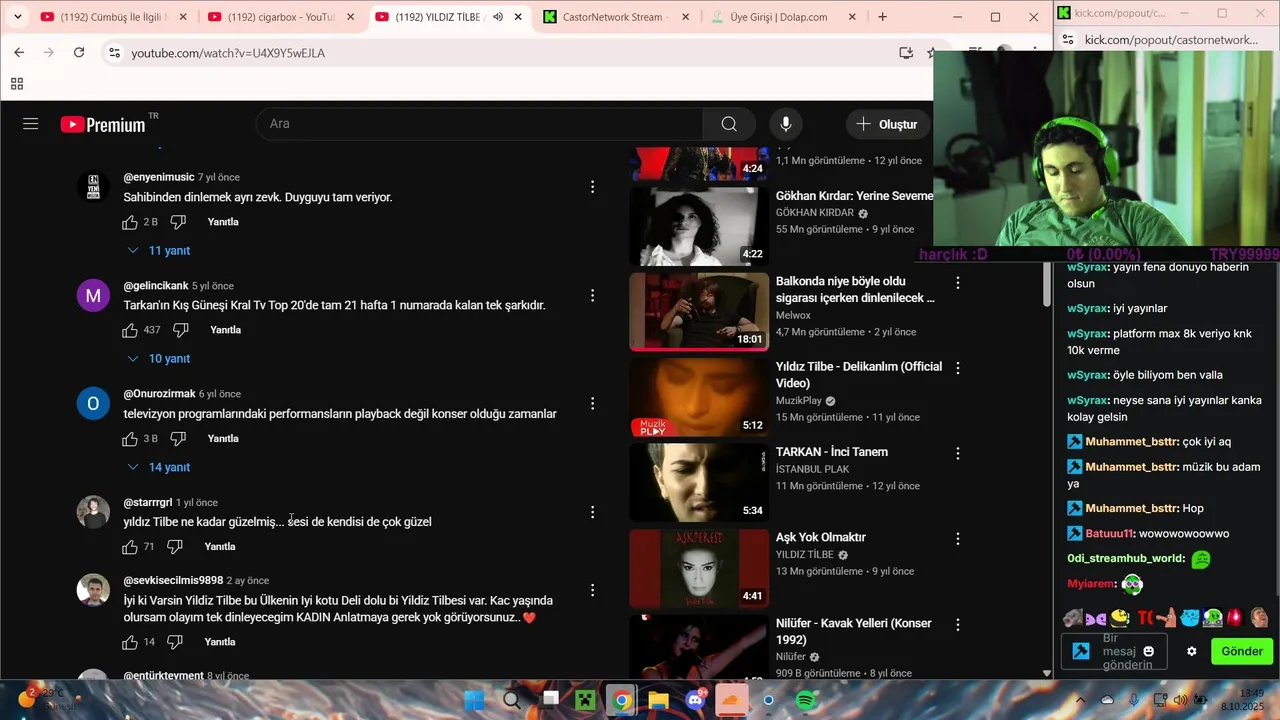1280x720 pixels.
Task: Send chat message with Gönder
Action: 1242,651
